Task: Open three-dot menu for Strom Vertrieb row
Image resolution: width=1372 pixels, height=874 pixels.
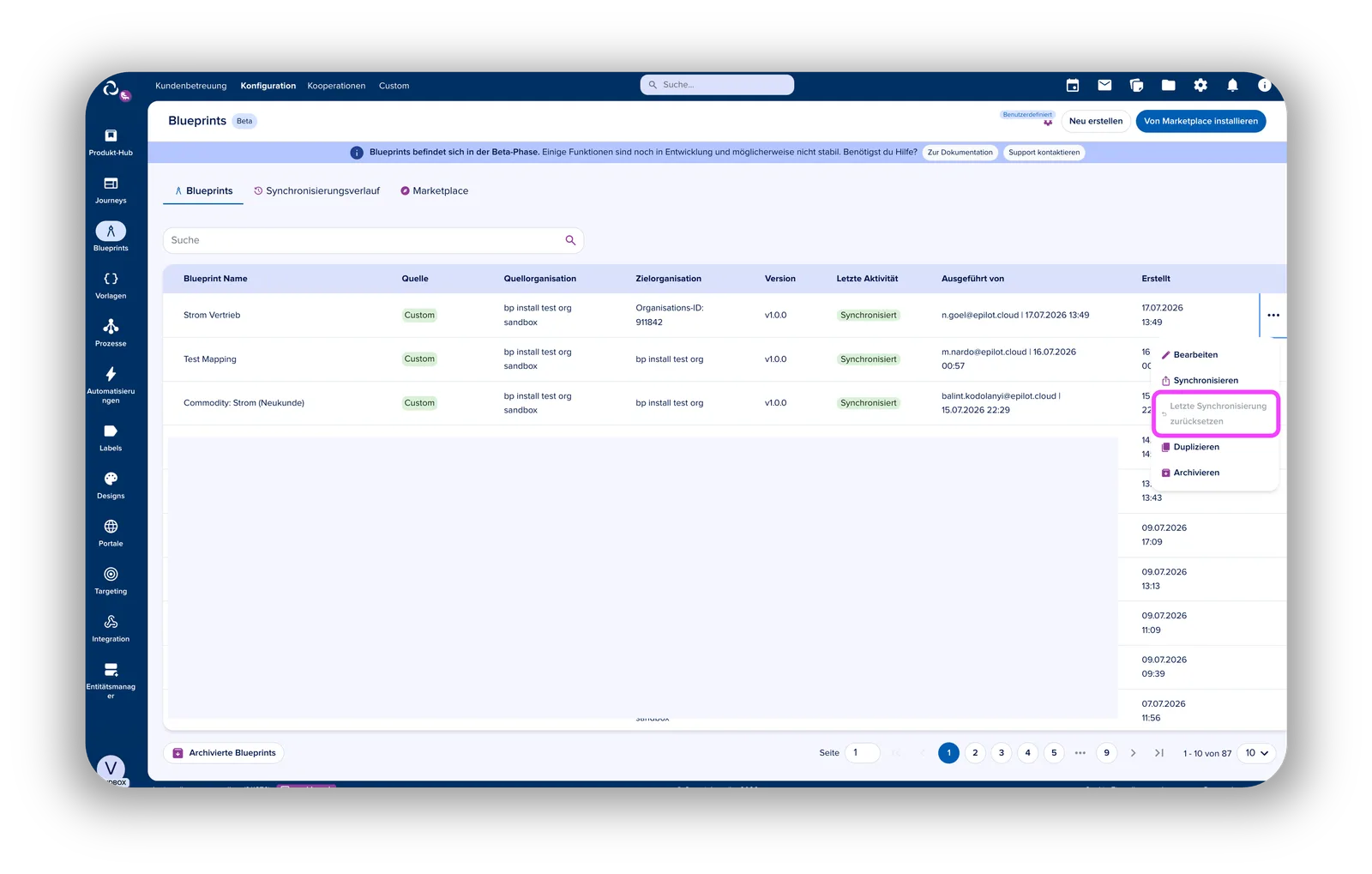Action: (1273, 315)
